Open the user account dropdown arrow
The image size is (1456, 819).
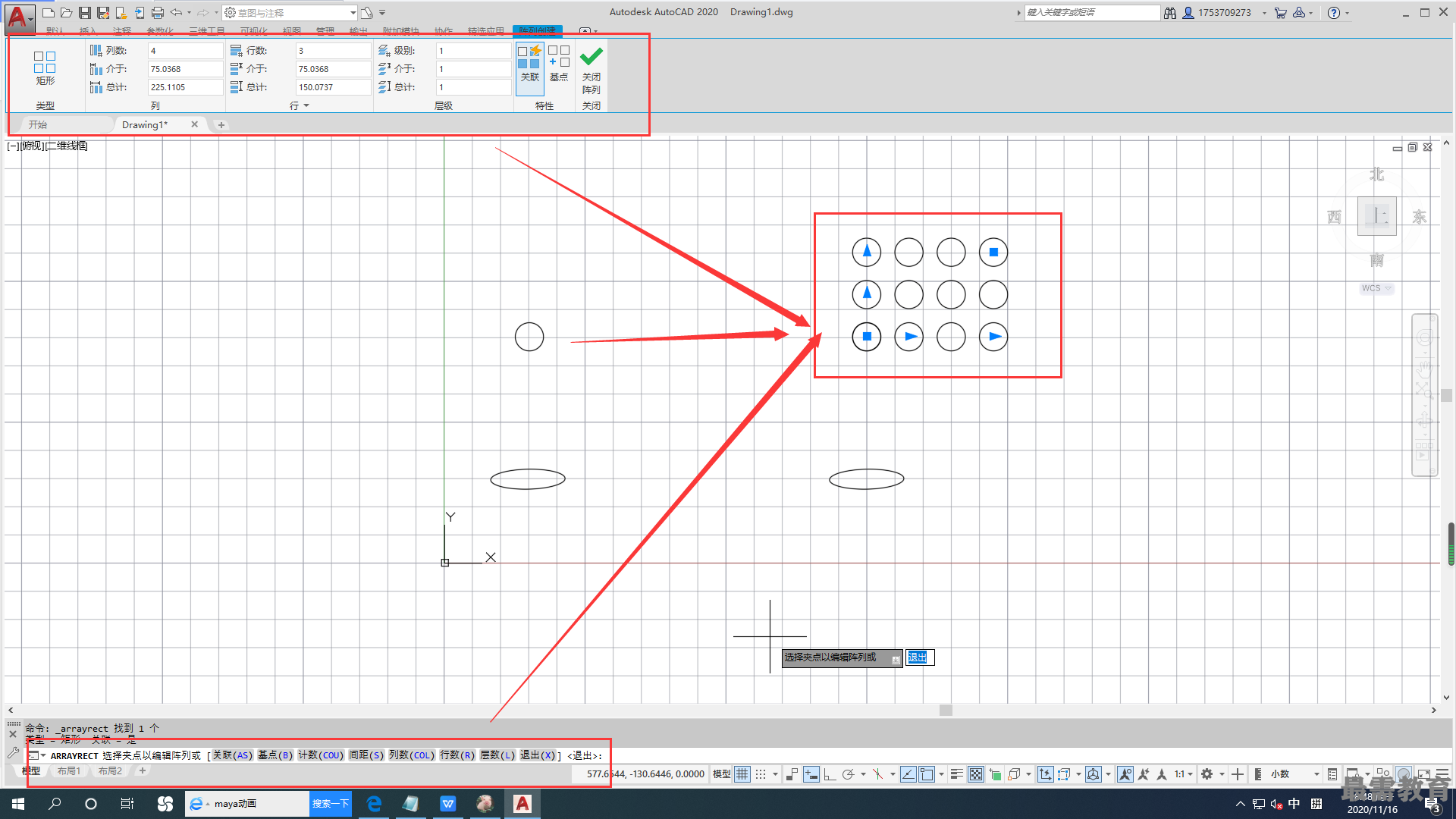point(1264,13)
